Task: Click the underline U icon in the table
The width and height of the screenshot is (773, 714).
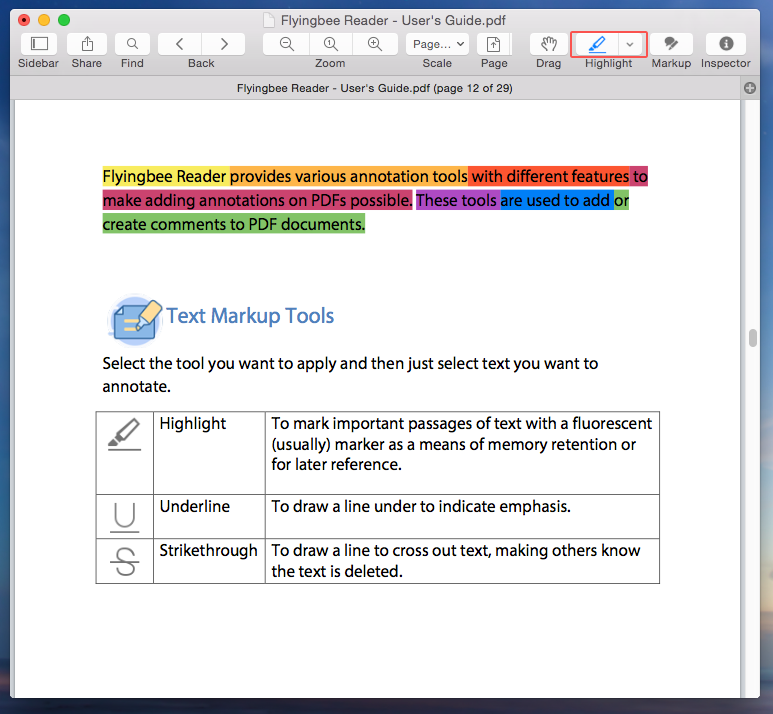Action: (x=124, y=517)
